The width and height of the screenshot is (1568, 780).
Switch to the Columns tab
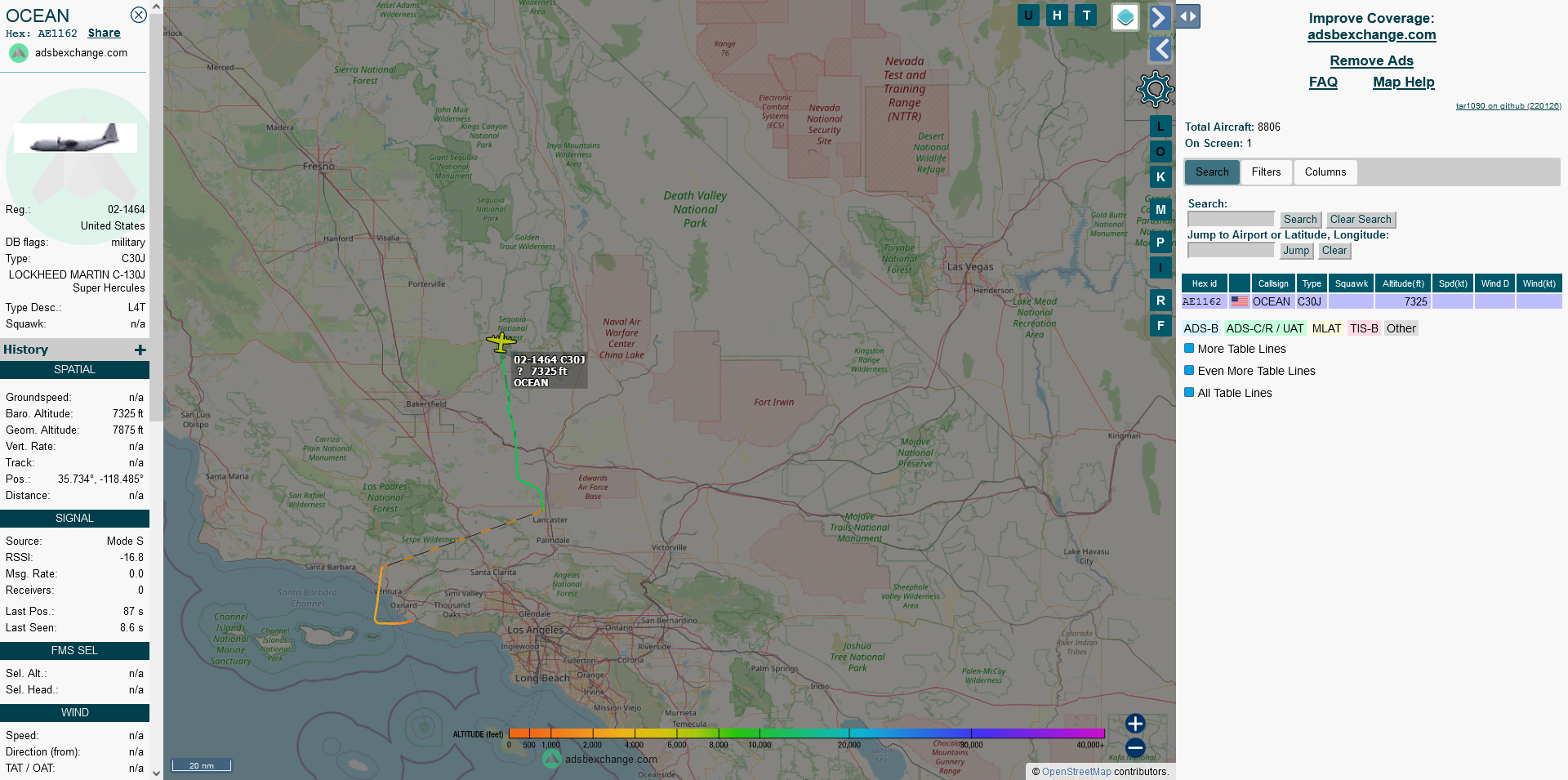pyautogui.click(x=1325, y=172)
